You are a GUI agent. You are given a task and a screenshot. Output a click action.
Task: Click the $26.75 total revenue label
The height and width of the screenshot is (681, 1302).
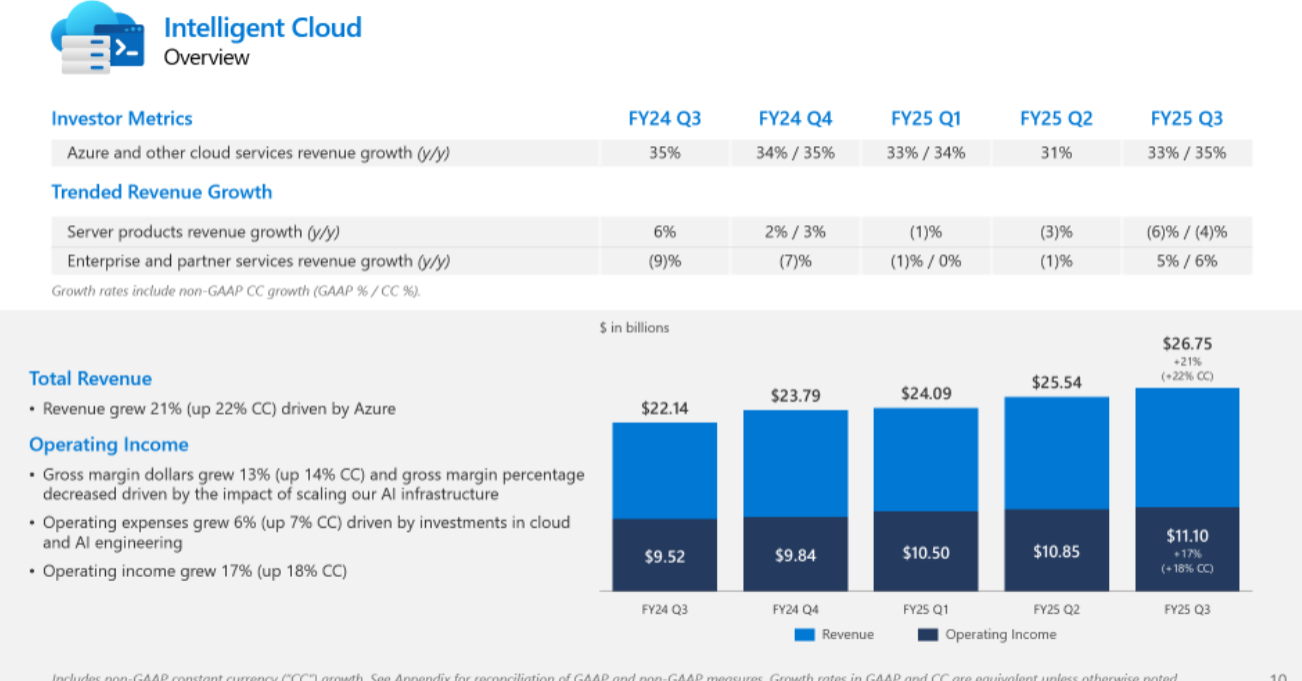(x=1187, y=344)
